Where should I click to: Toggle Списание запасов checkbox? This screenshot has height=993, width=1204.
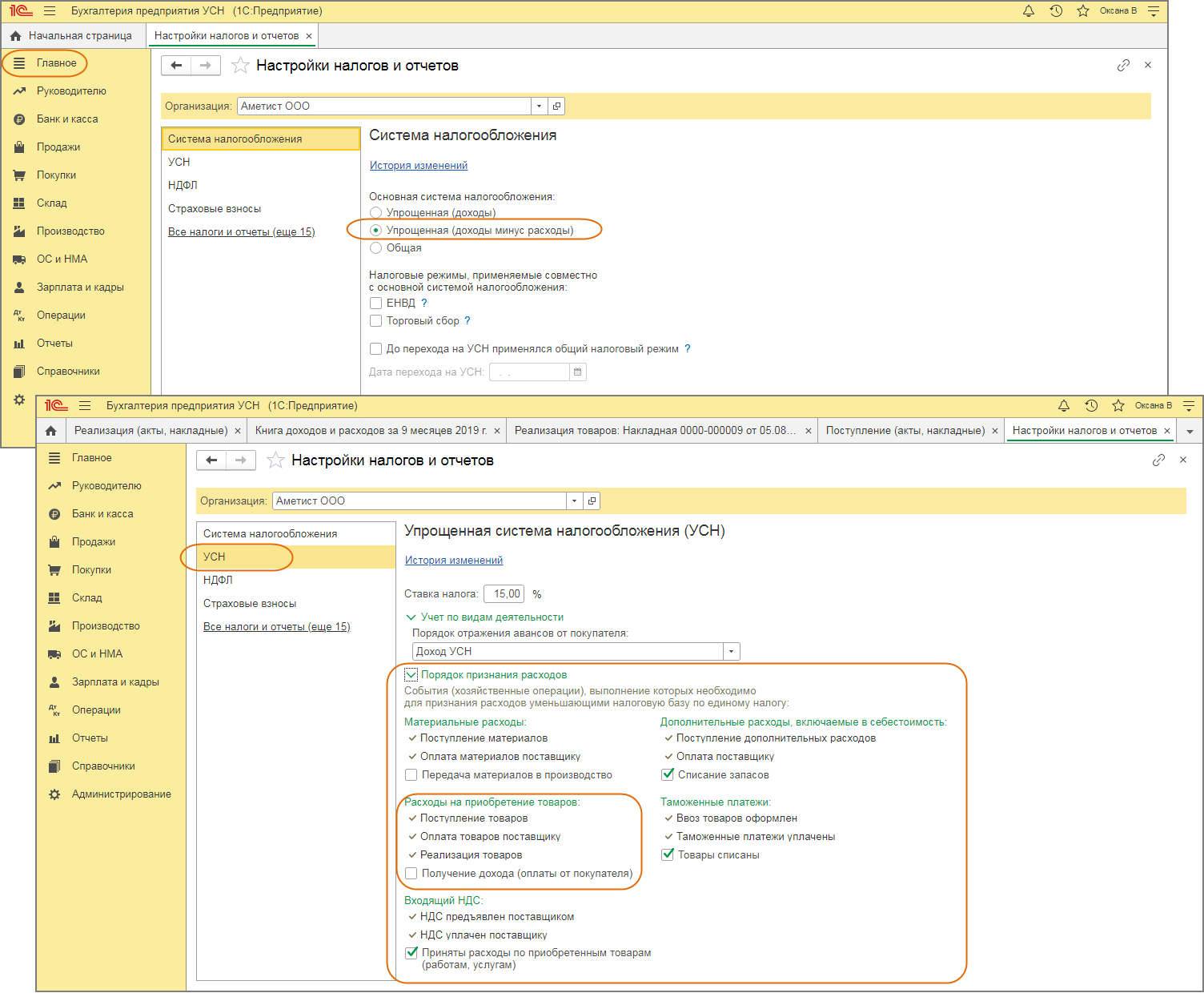[667, 775]
